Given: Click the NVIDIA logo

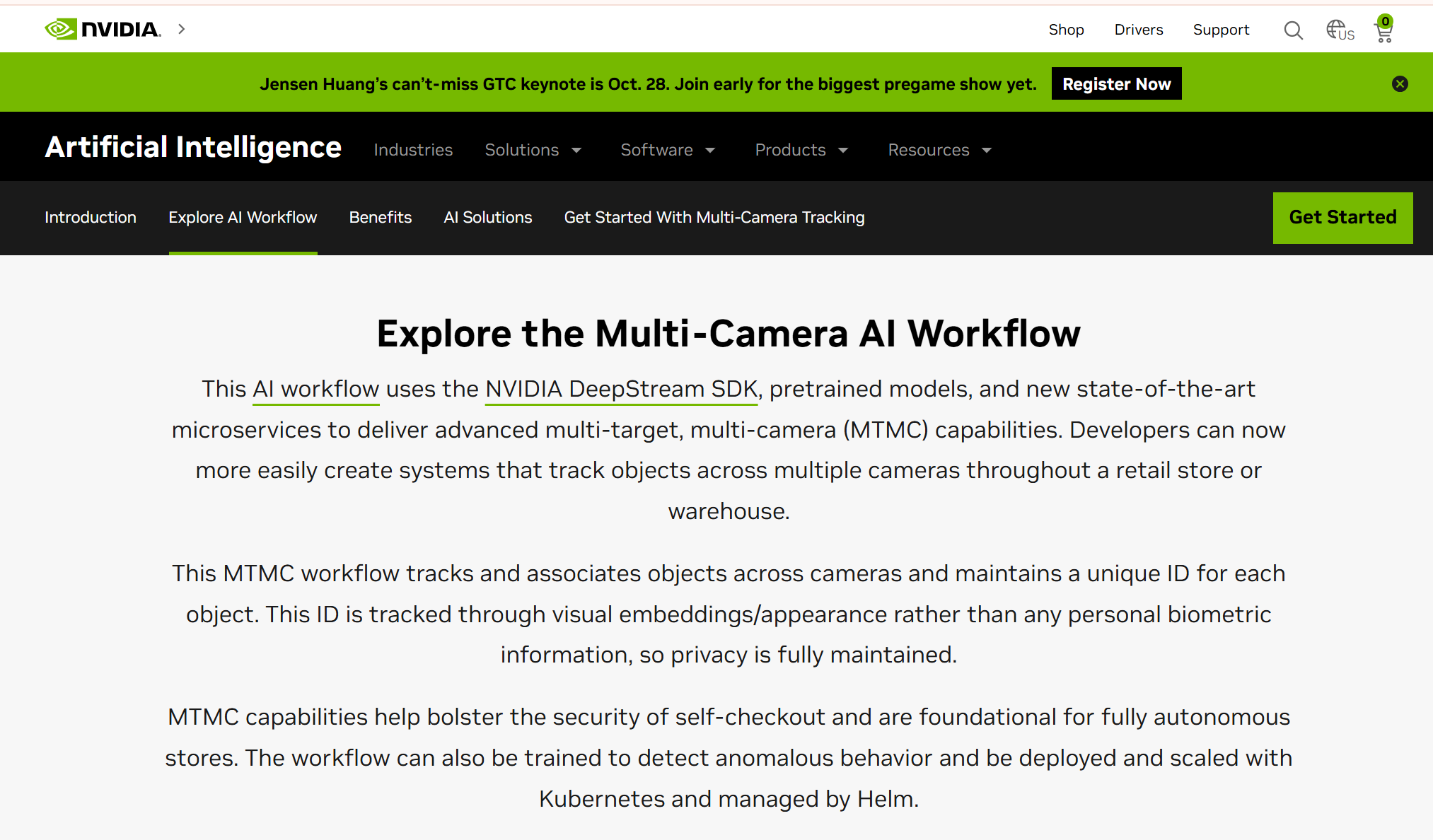Looking at the screenshot, I should (103, 29).
